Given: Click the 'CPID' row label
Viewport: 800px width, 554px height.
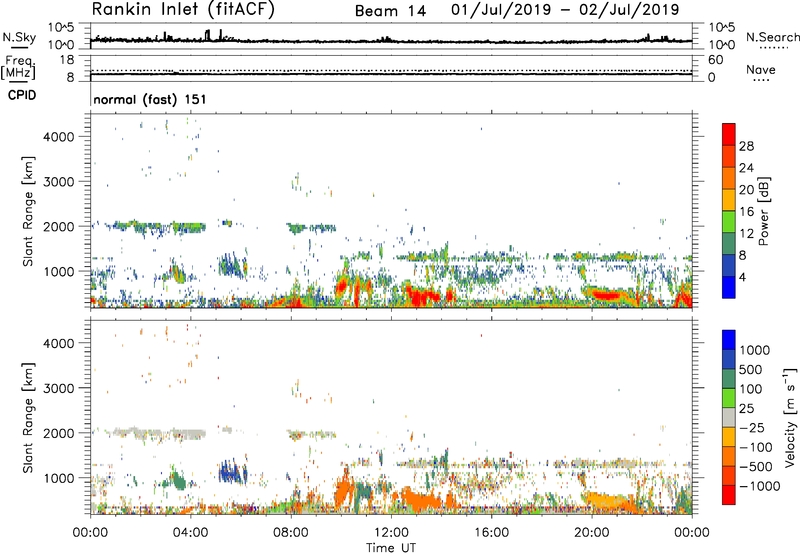Looking at the screenshot, I should pos(22,95).
